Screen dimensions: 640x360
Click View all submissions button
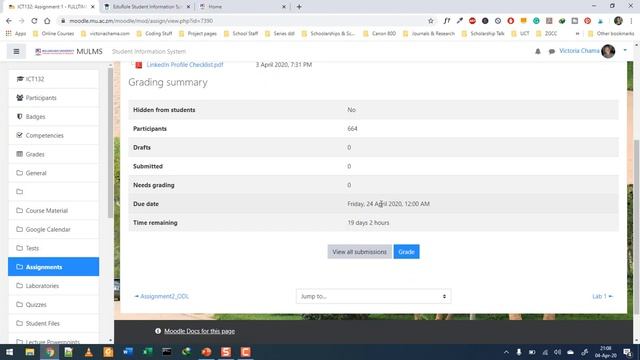[359, 252]
